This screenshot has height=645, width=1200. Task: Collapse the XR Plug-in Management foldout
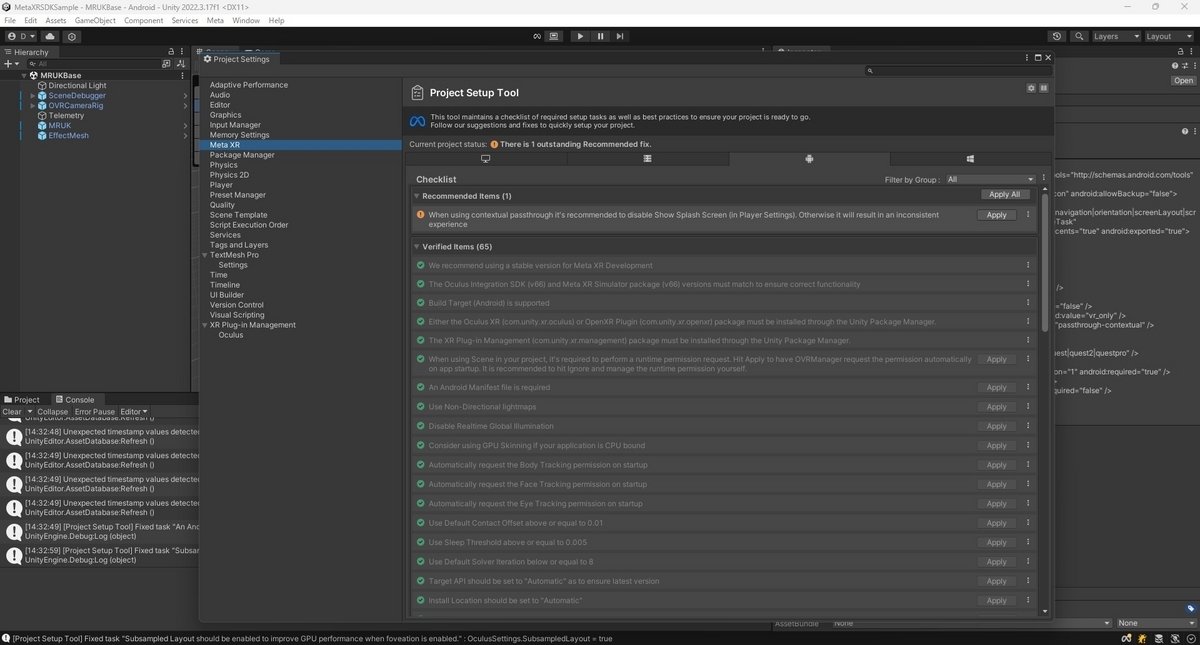[205, 325]
